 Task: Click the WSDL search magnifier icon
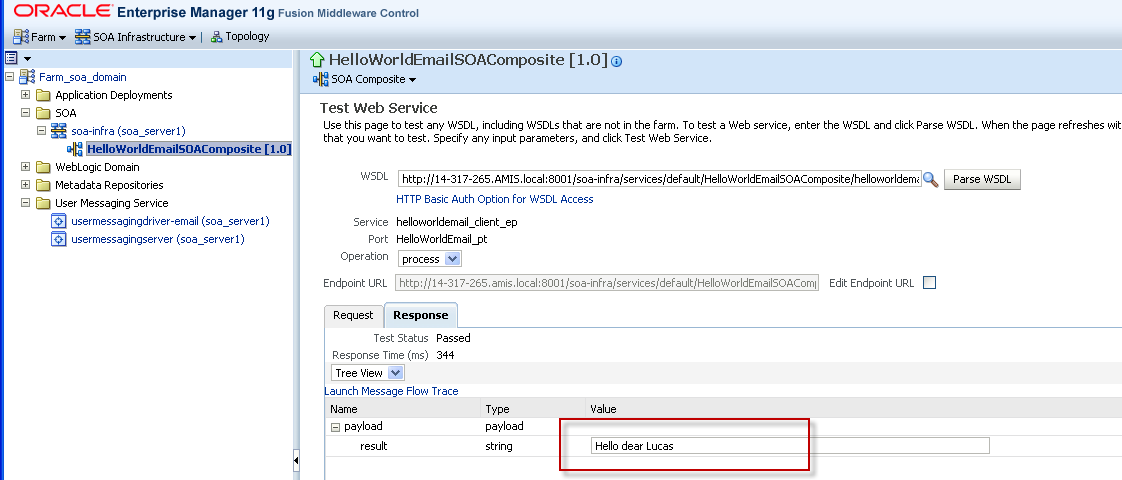(x=931, y=180)
